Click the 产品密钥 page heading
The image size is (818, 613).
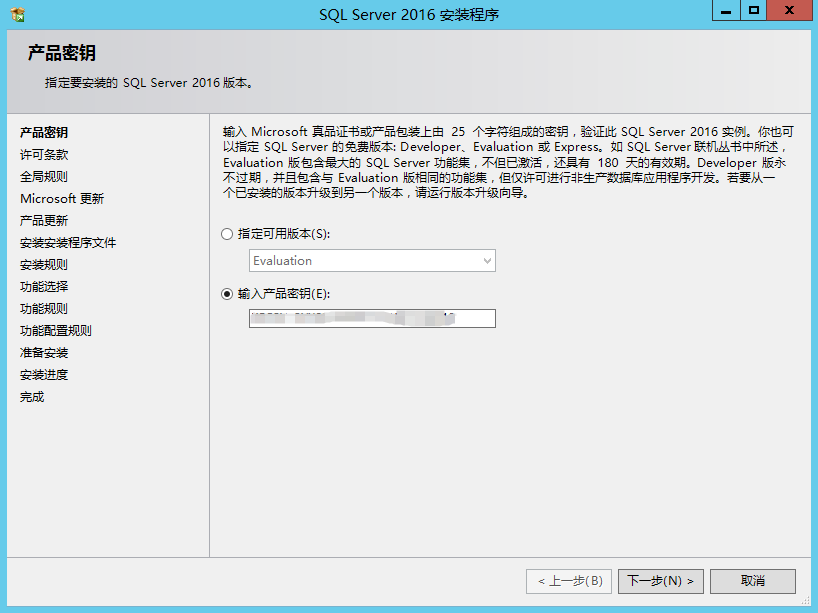coord(62,53)
